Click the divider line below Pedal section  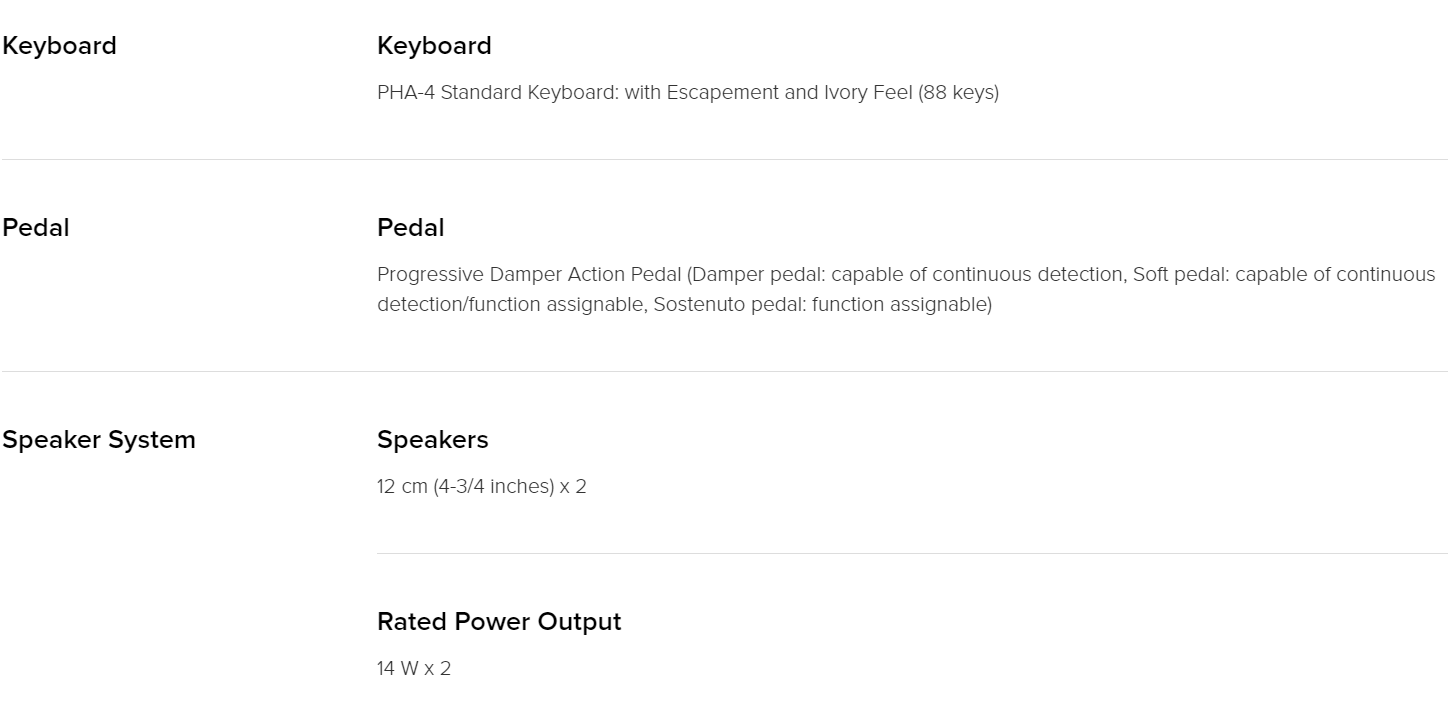pyautogui.click(x=724, y=371)
